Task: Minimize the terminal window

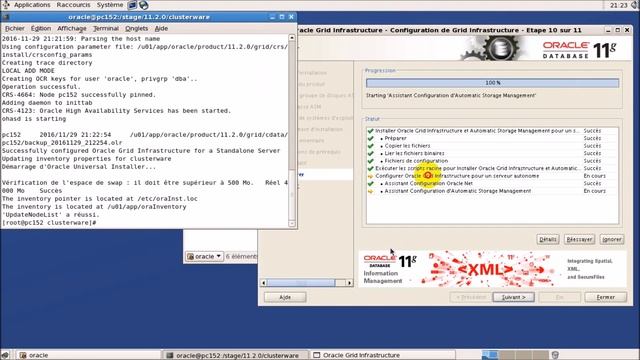Action: (272, 17)
